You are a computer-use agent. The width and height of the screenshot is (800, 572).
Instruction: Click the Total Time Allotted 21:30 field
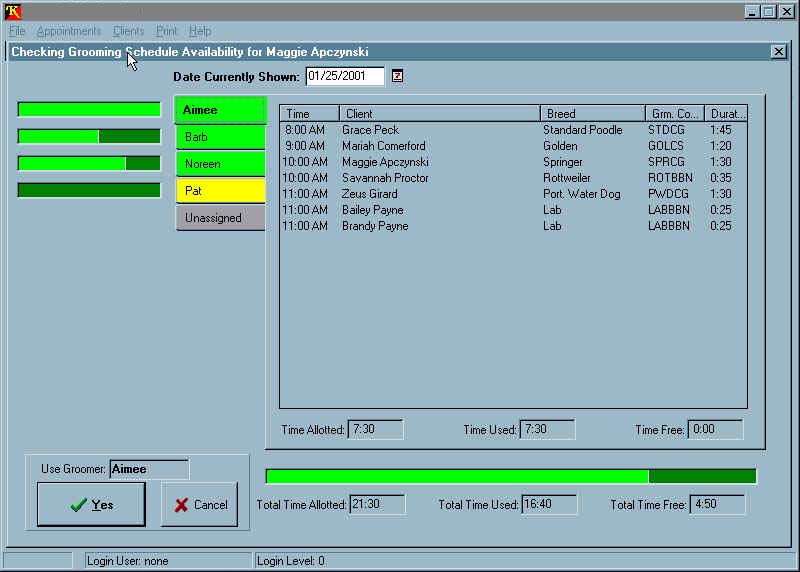tap(377, 505)
